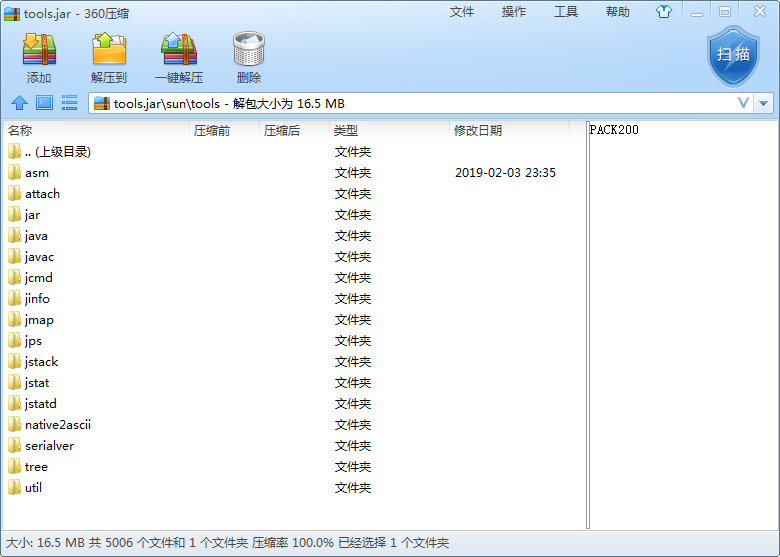This screenshot has width=780, height=557.
Task: Select the jps folder
Action: click(293, 341)
